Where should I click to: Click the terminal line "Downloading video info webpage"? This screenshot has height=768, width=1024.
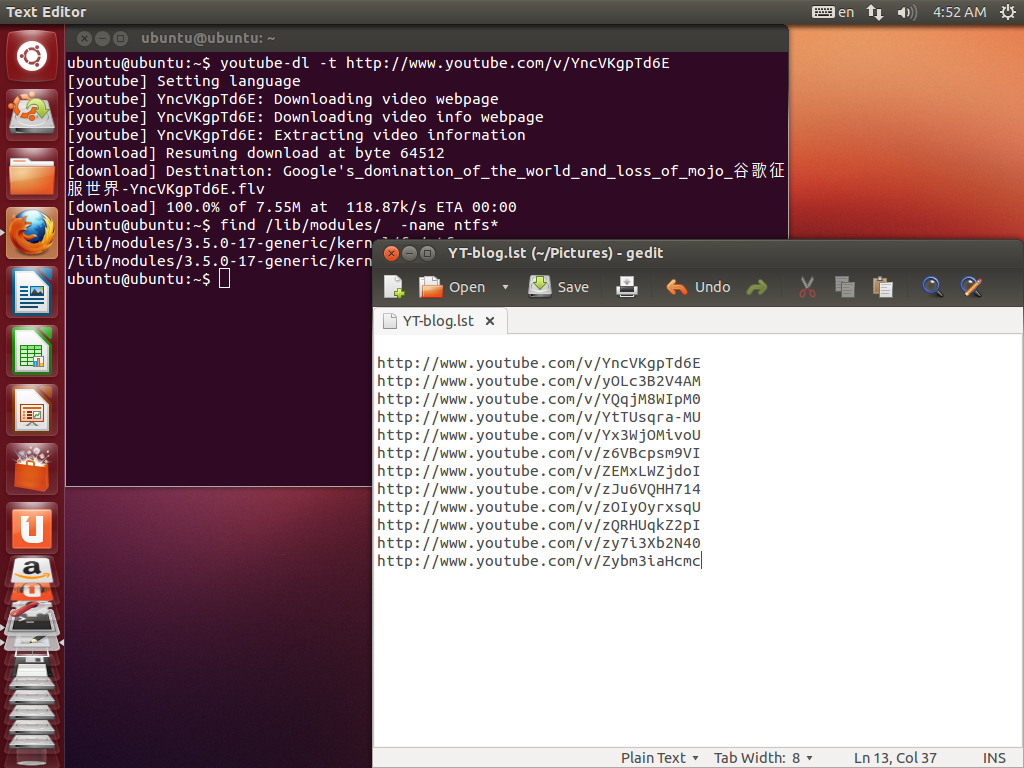point(305,117)
